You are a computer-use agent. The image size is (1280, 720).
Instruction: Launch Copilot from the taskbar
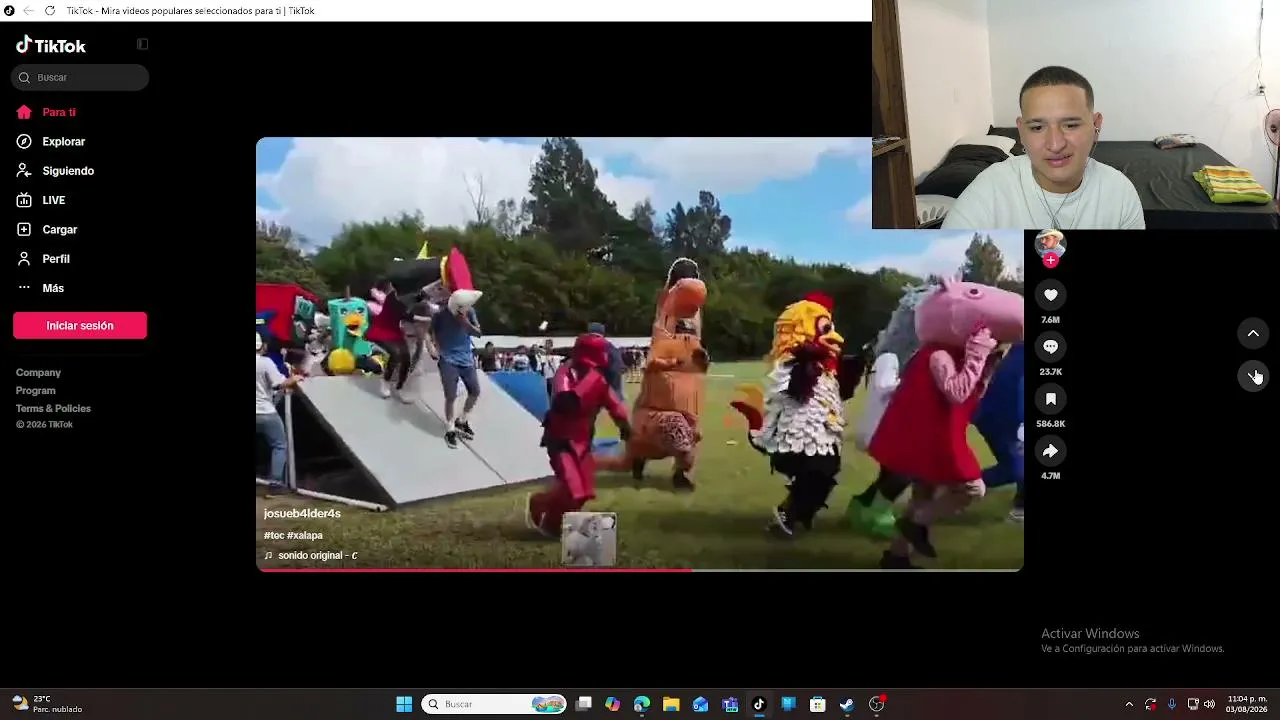click(613, 704)
